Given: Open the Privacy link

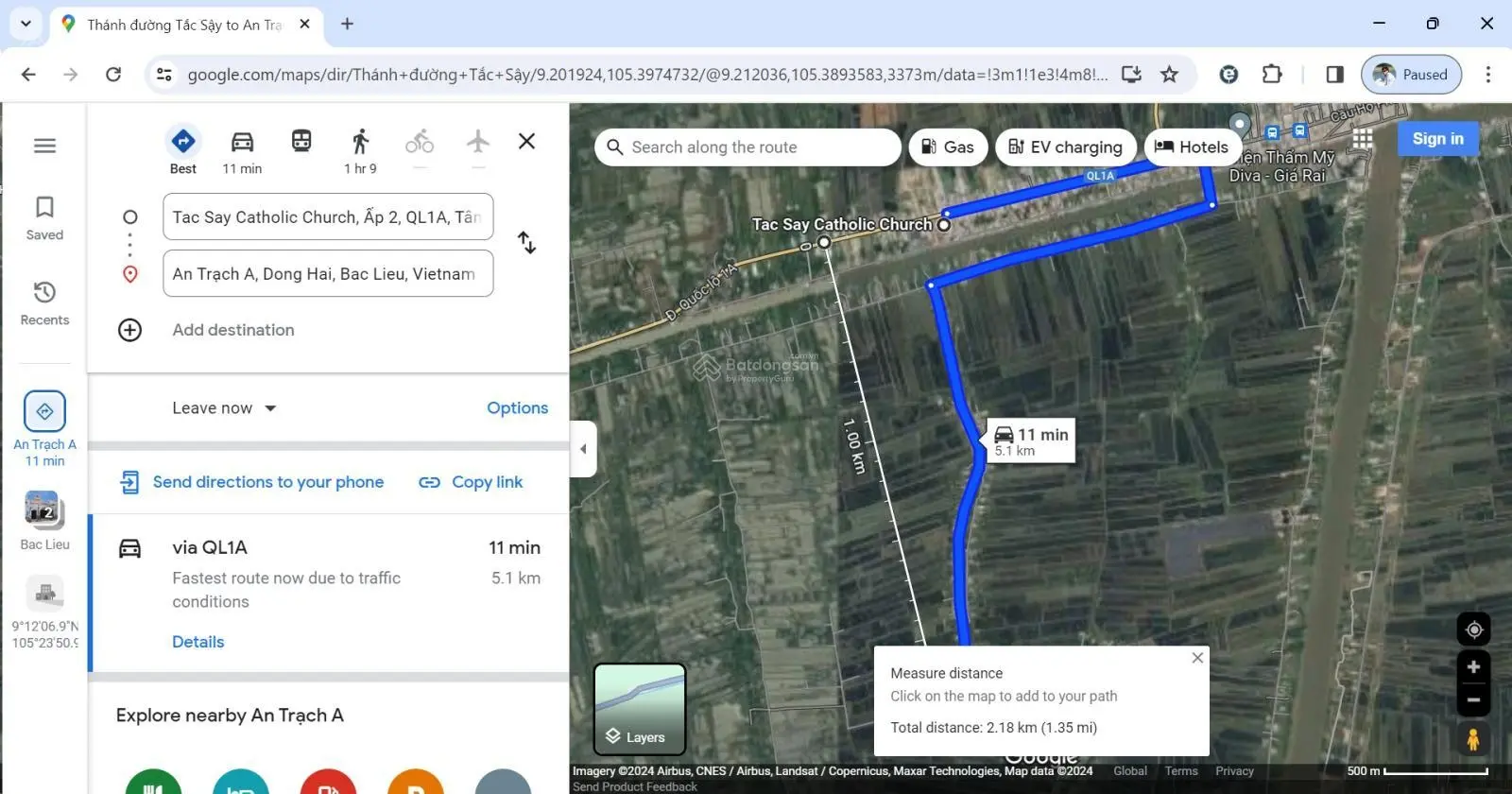Looking at the screenshot, I should [x=1234, y=771].
